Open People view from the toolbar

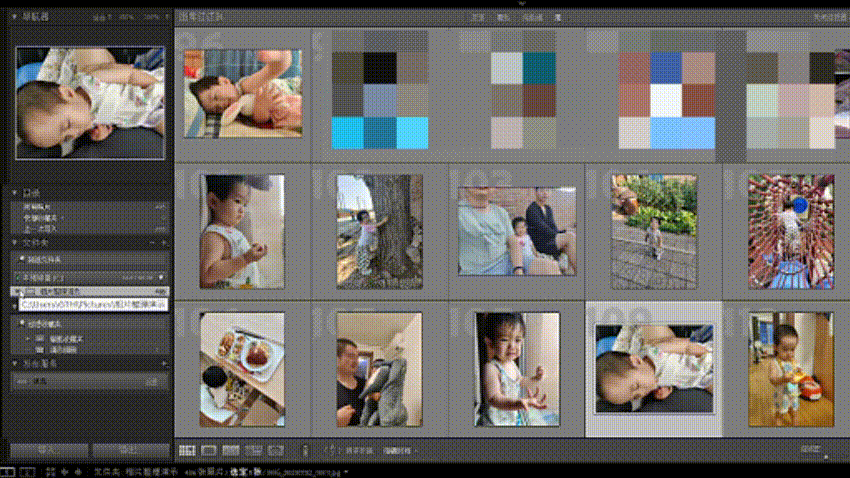coord(276,450)
